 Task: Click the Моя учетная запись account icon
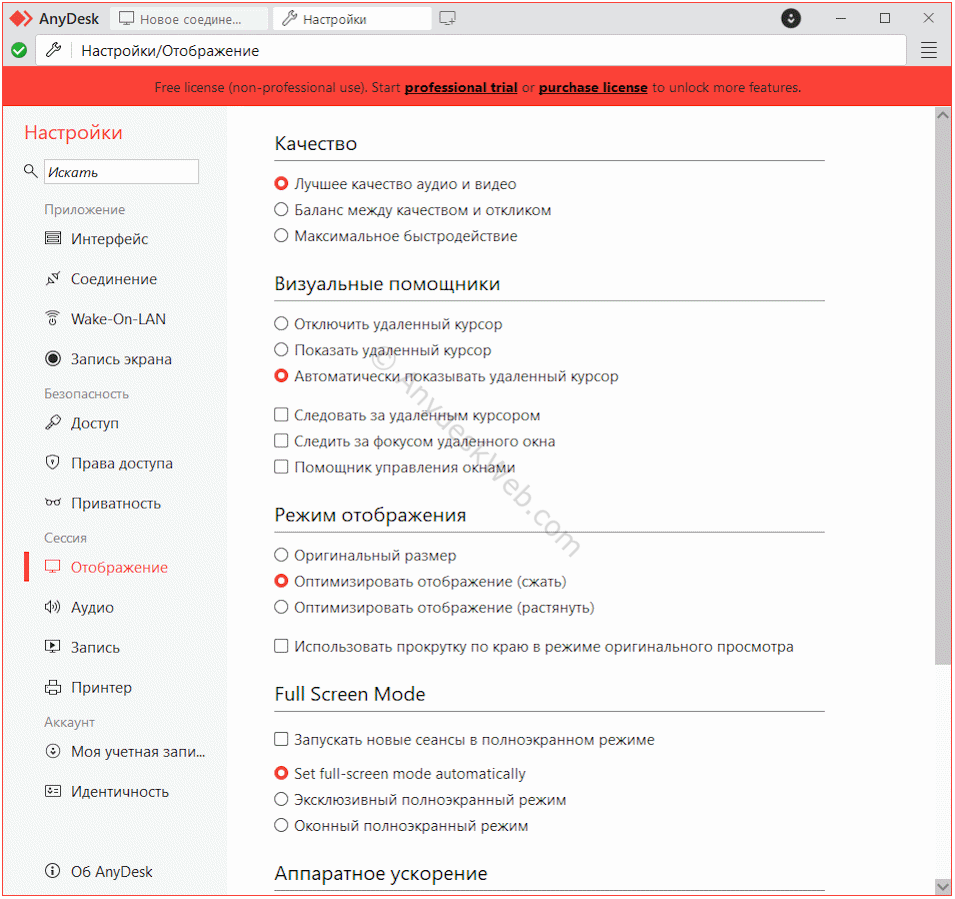tap(53, 752)
